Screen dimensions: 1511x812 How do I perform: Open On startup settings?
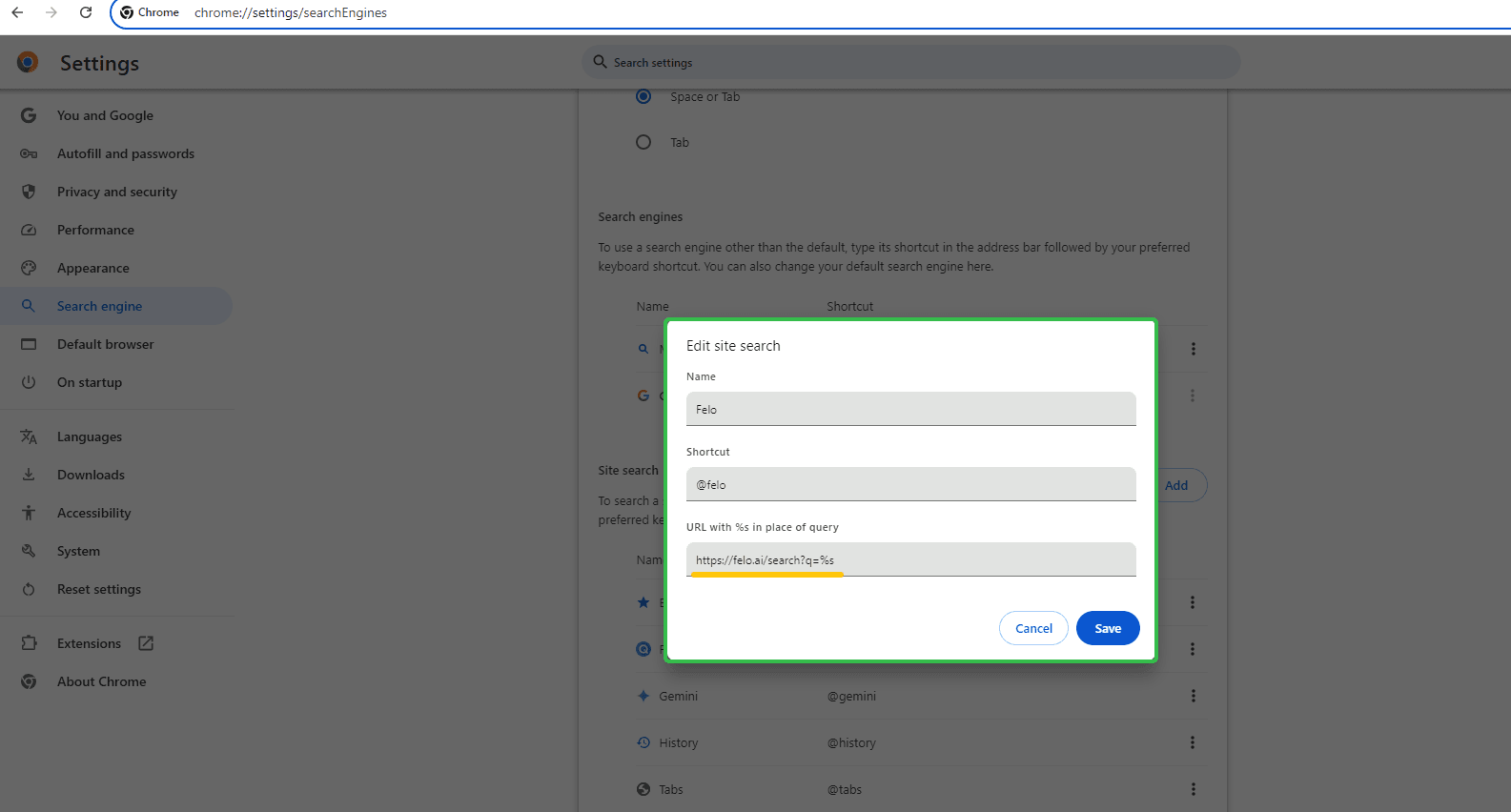click(x=90, y=382)
